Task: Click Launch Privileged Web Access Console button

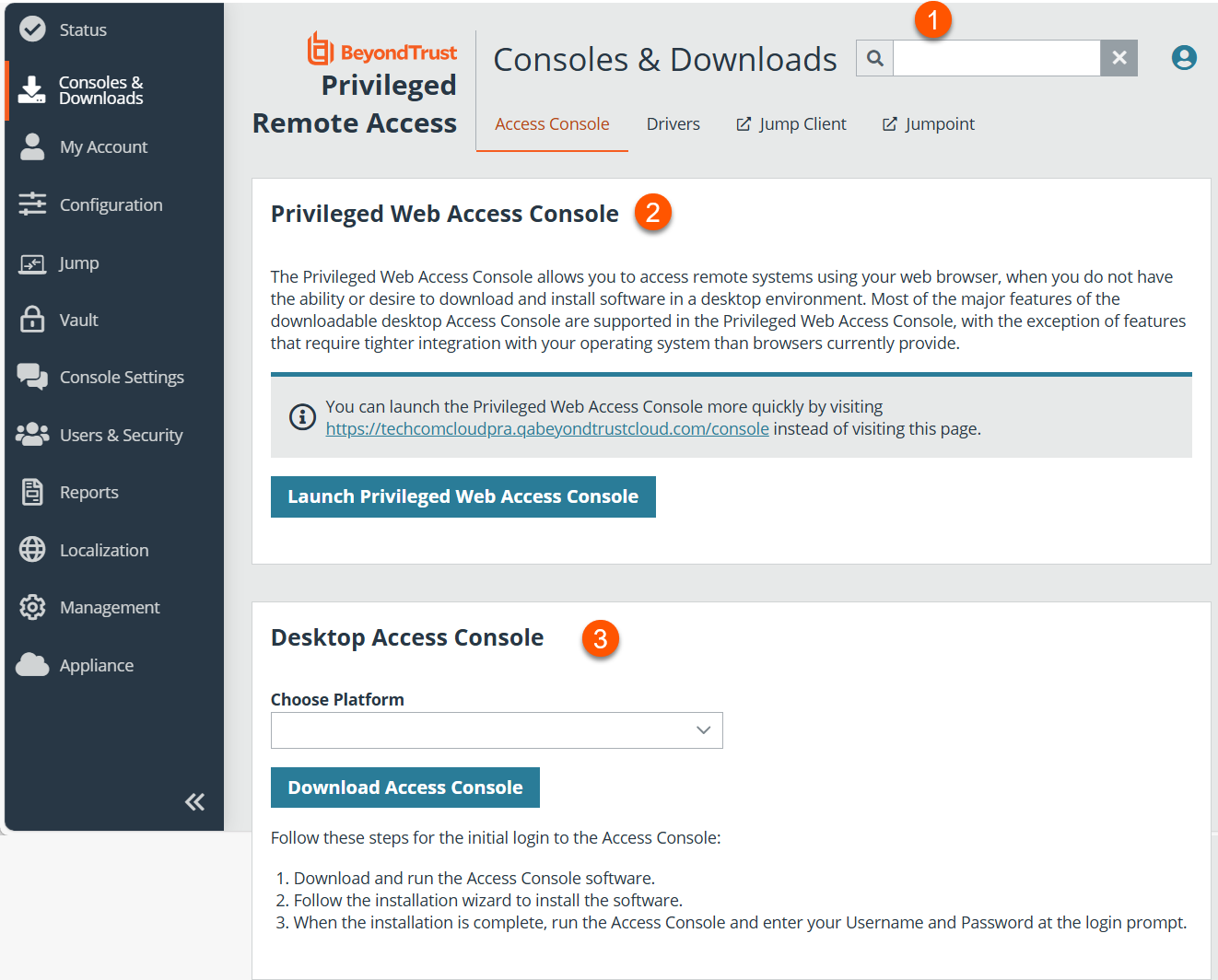Action: [463, 496]
